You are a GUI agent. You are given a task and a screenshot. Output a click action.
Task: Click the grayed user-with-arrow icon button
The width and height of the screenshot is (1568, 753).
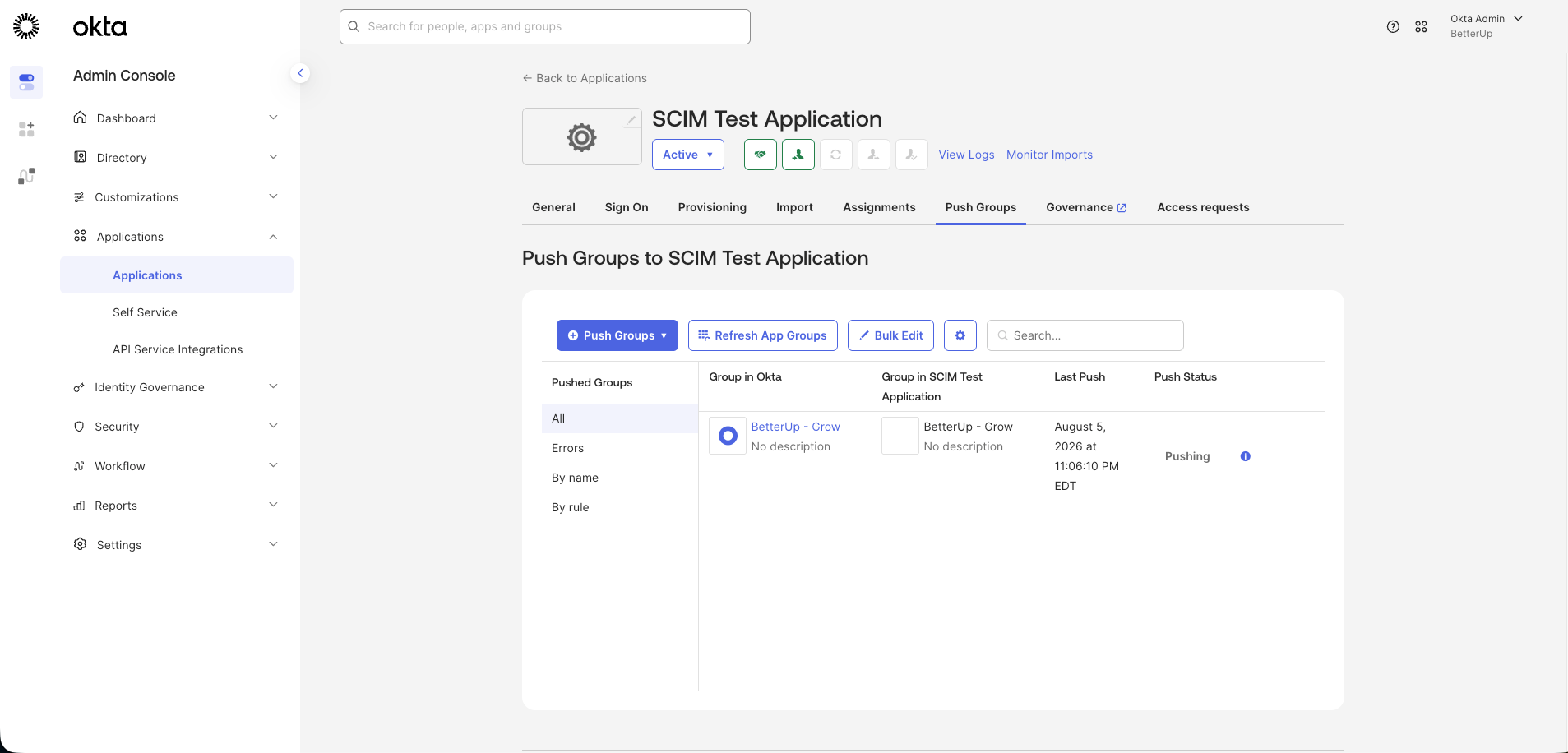(x=874, y=155)
